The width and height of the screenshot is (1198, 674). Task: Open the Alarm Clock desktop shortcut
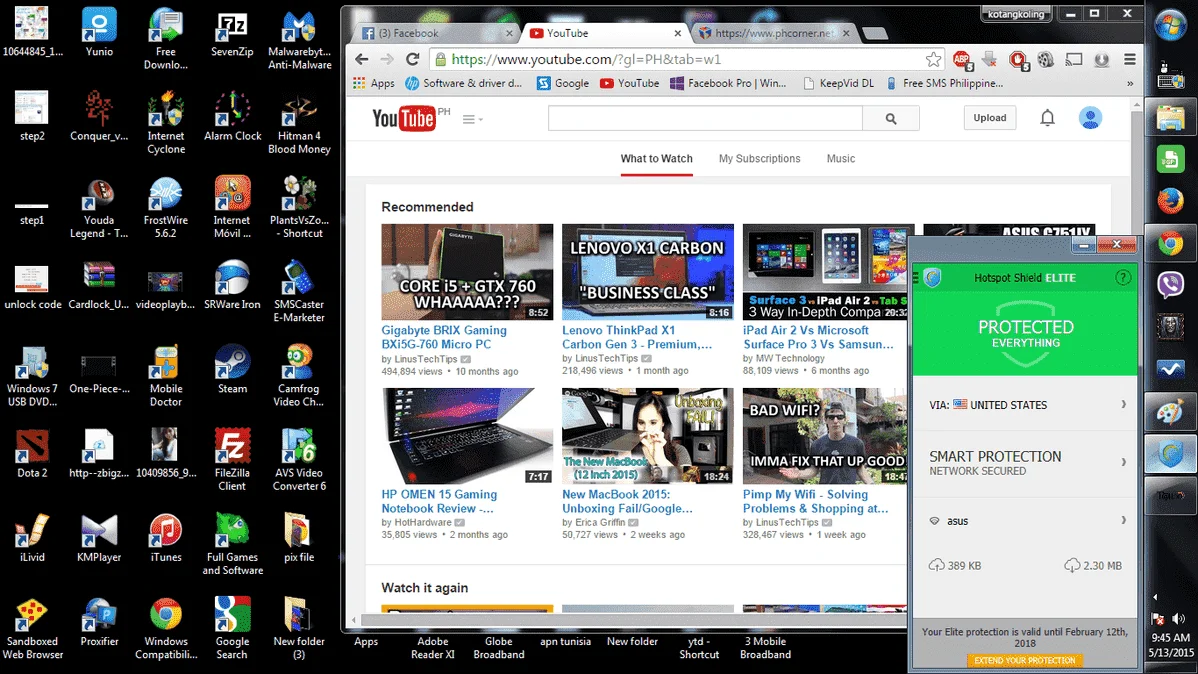(x=232, y=116)
